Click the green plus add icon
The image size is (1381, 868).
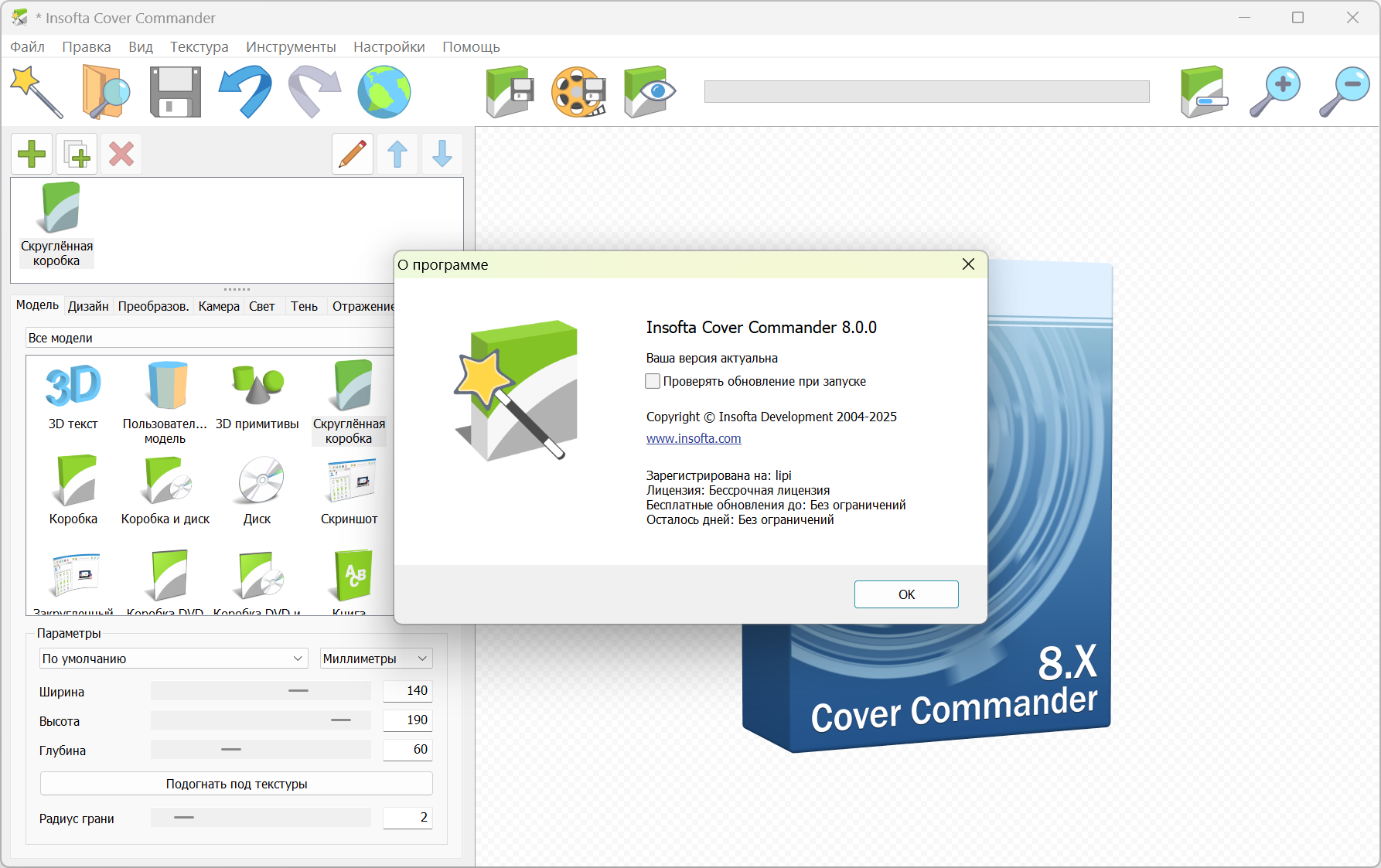[32, 154]
